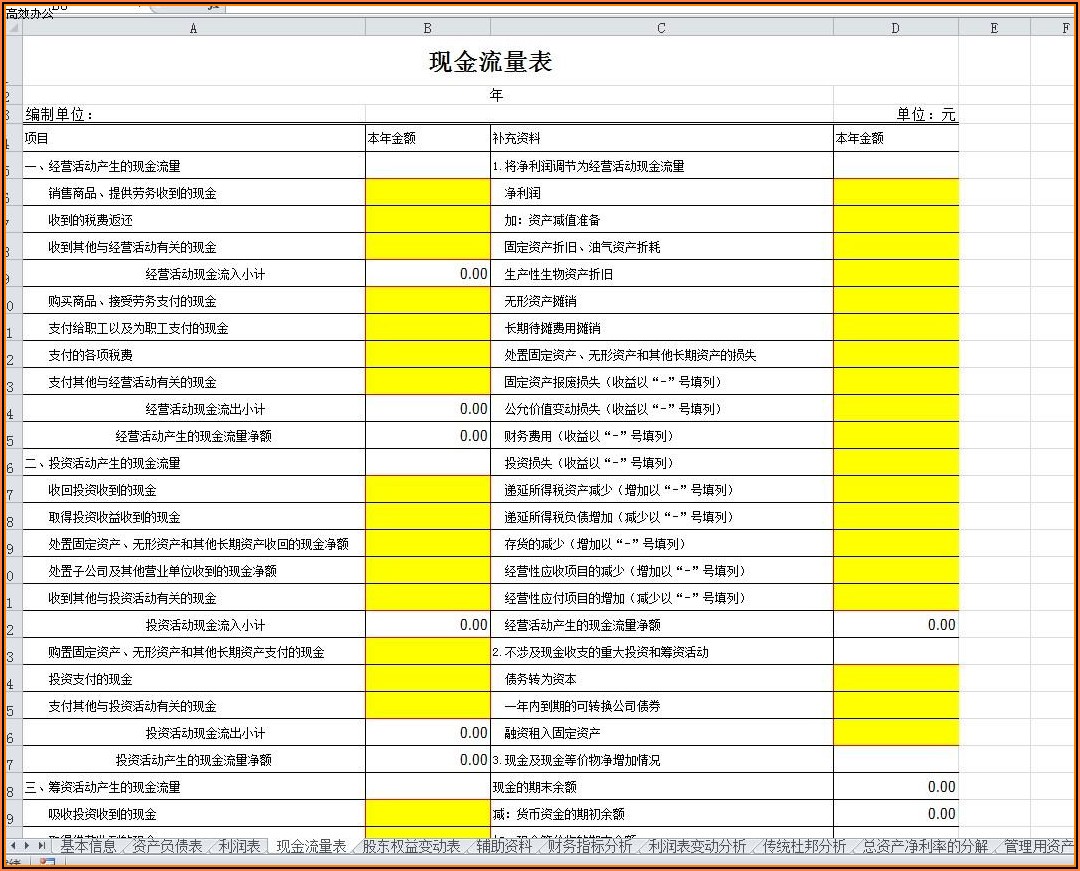Click the 现金流量表 title cell
This screenshot has width=1080, height=871.
click(x=490, y=62)
